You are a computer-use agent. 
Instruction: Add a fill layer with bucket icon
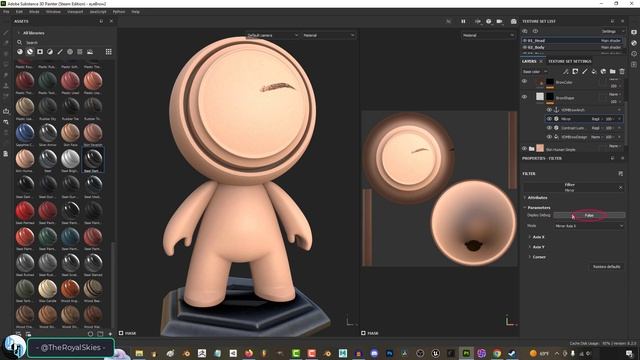(594, 71)
